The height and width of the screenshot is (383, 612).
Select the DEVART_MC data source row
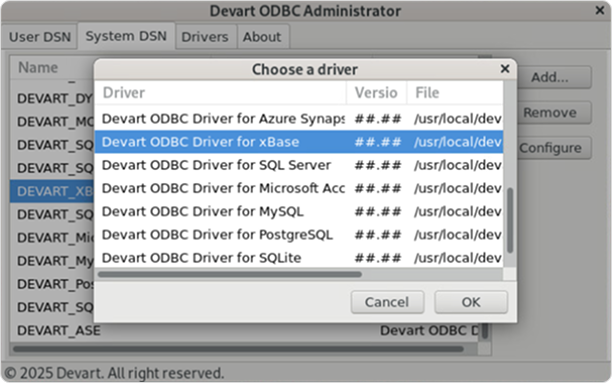[52, 122]
